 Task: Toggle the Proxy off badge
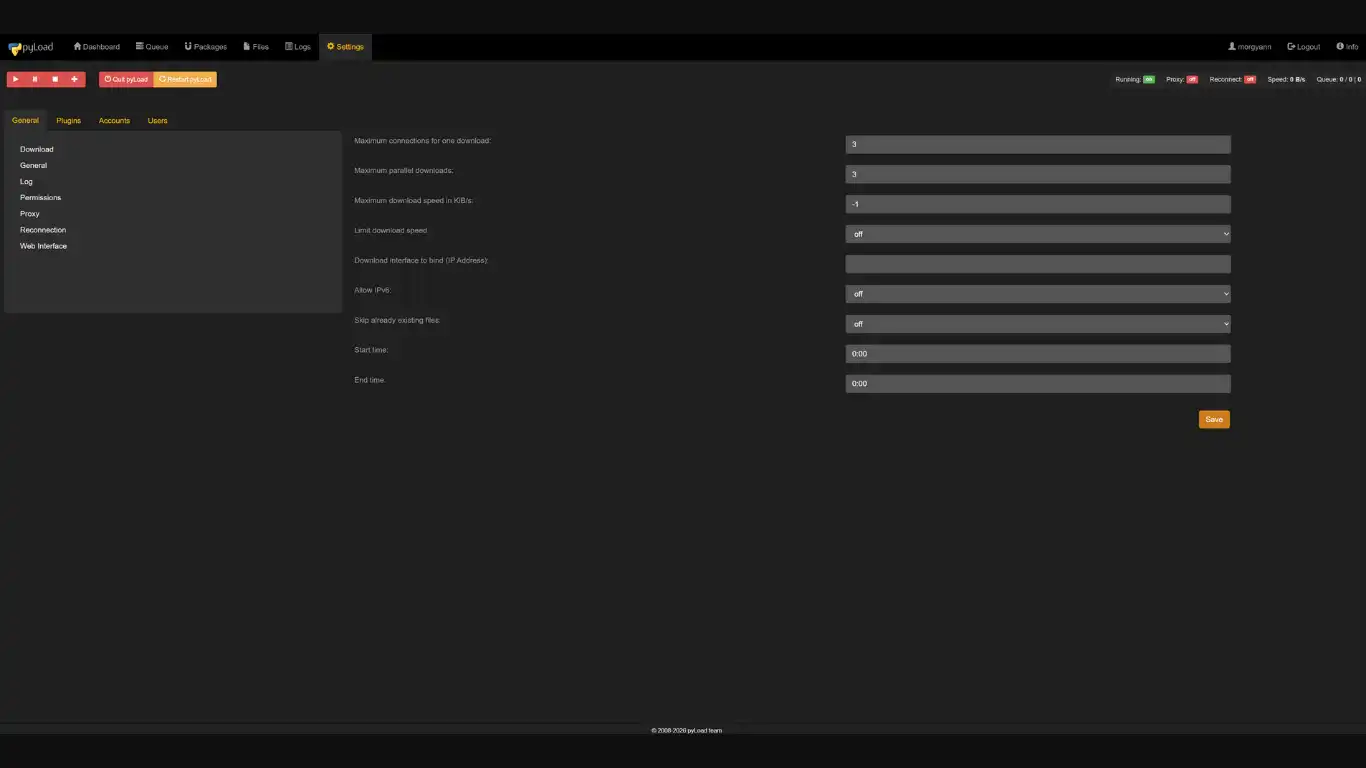(x=1192, y=79)
